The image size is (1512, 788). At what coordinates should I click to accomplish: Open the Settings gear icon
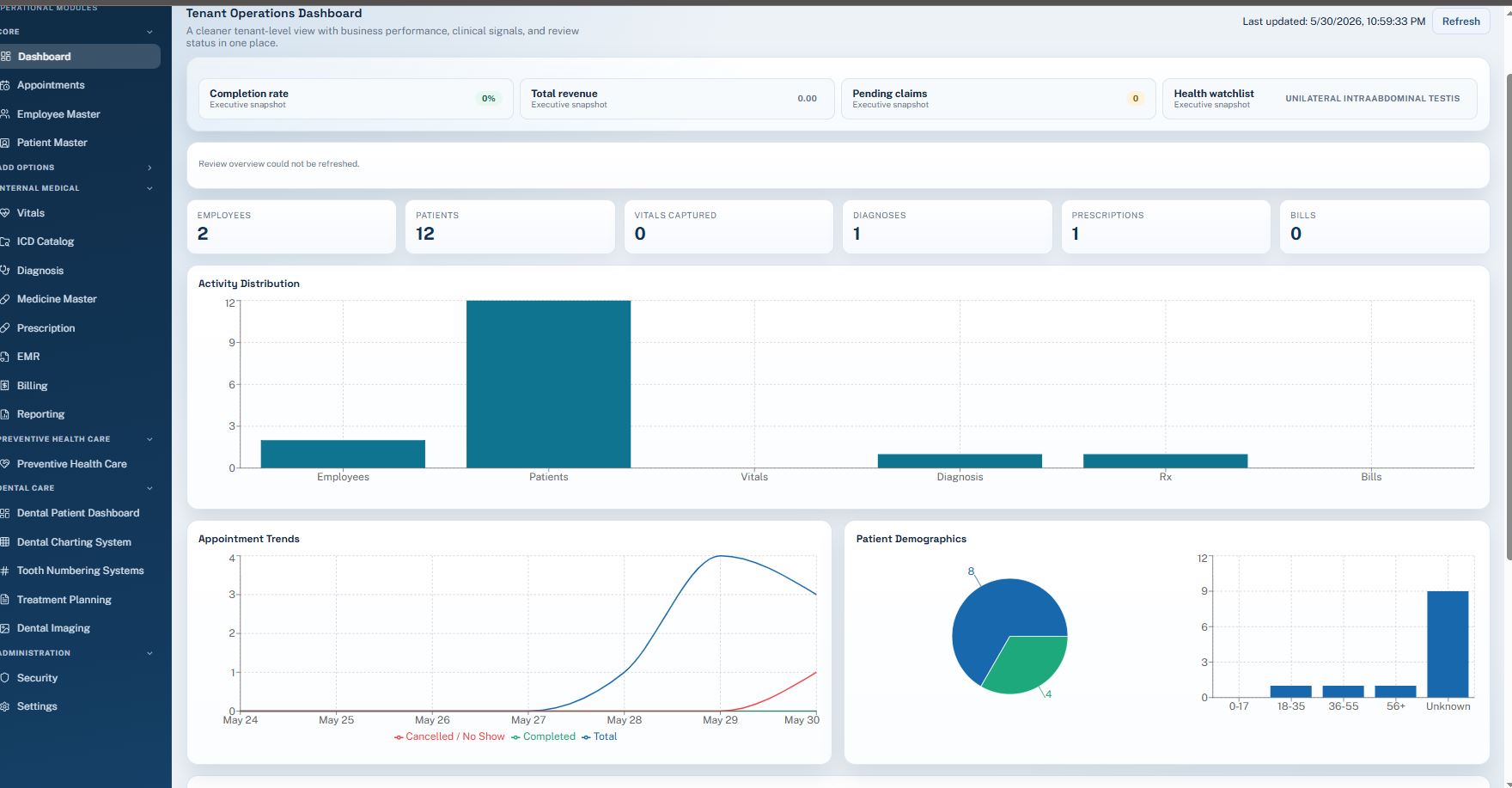click(4, 706)
